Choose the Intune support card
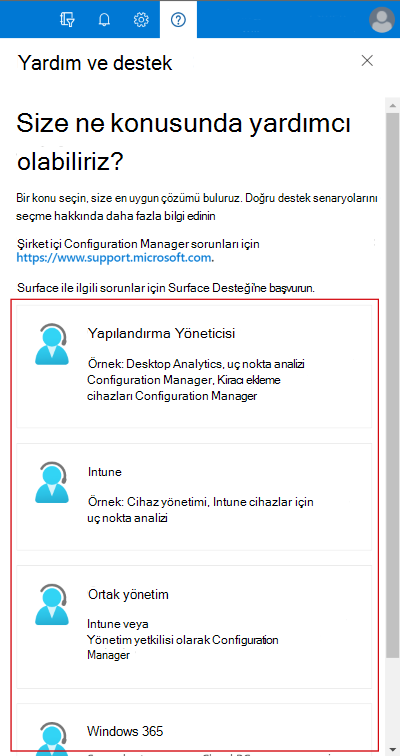This screenshot has width=400, height=756. (x=194, y=497)
